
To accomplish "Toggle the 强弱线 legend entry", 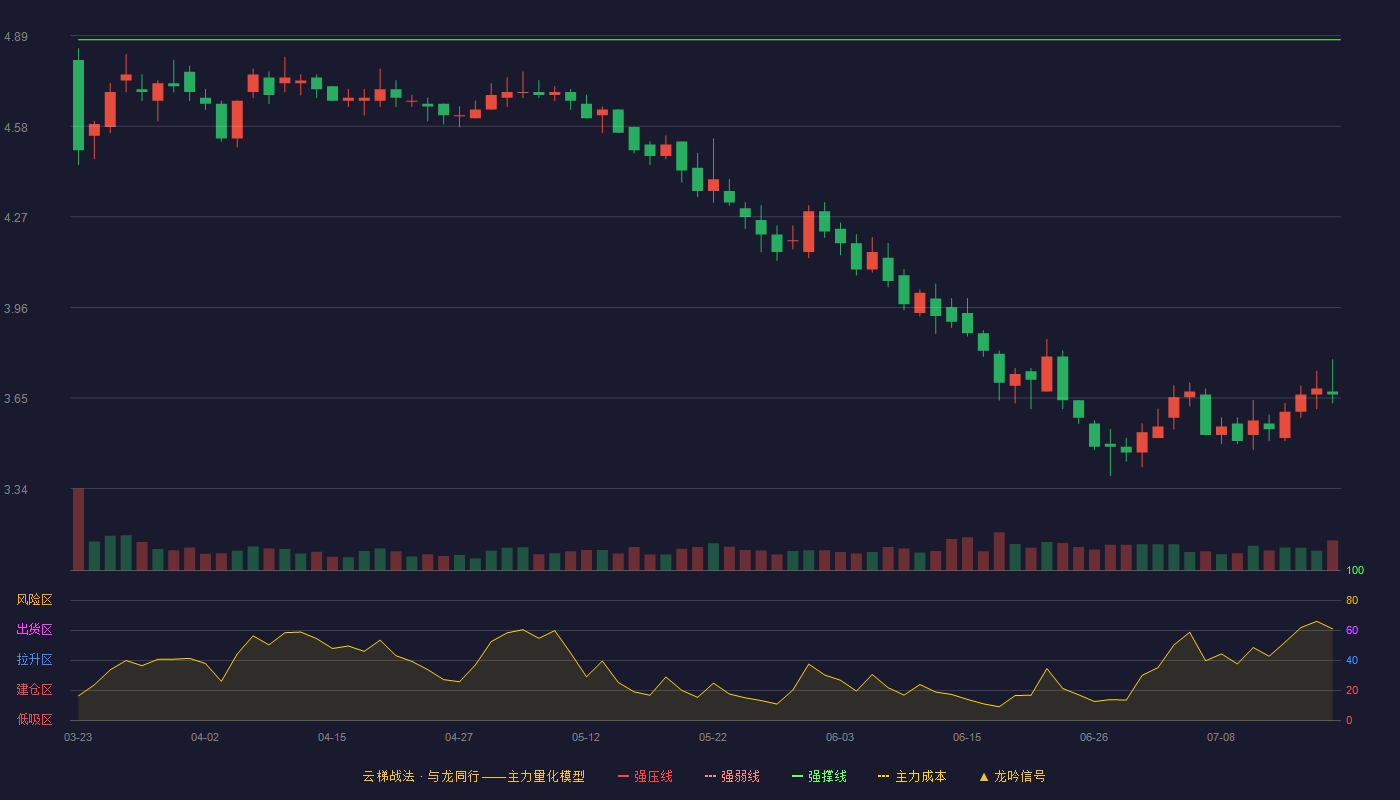I will click(x=732, y=776).
